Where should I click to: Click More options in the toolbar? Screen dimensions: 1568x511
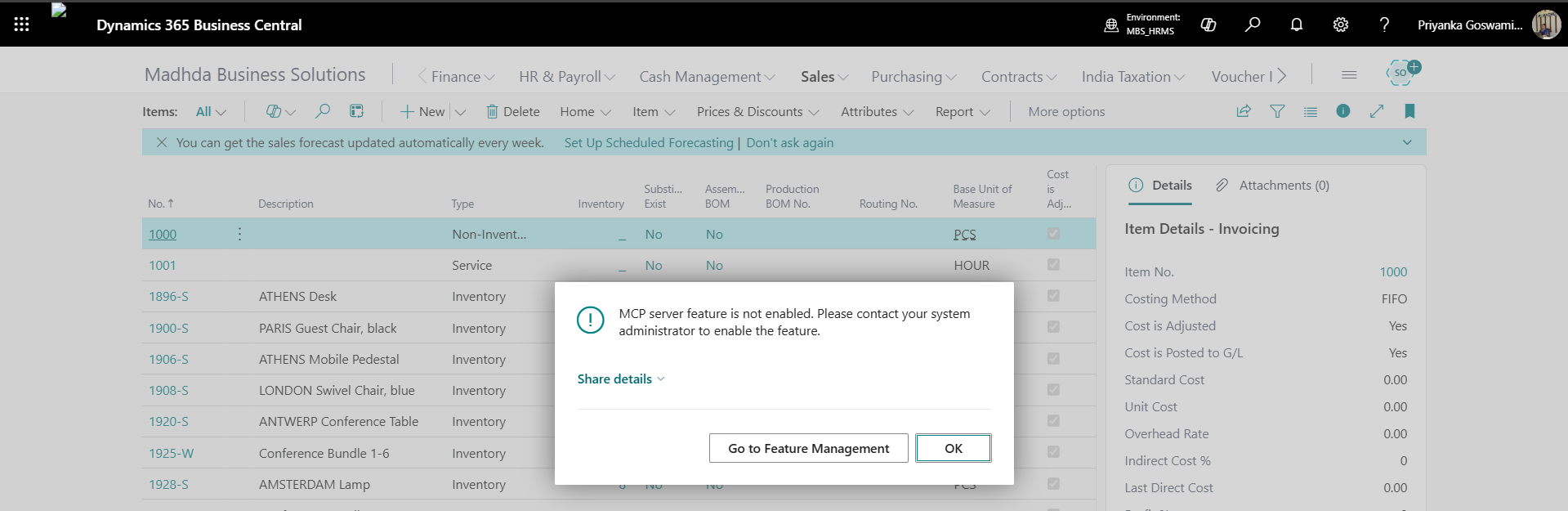(1066, 111)
